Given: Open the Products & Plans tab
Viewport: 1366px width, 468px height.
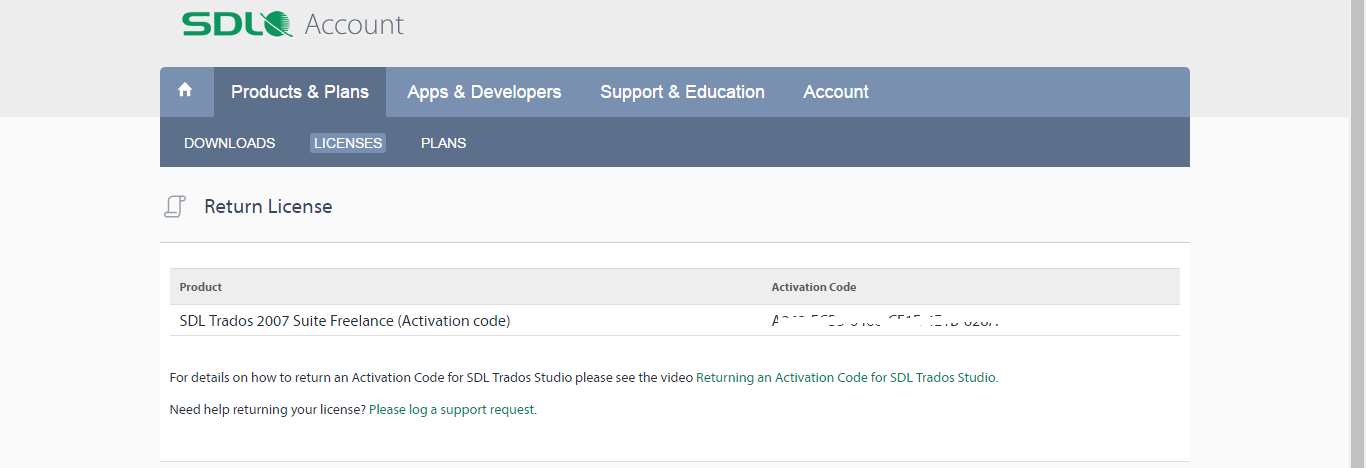Looking at the screenshot, I should coord(300,92).
